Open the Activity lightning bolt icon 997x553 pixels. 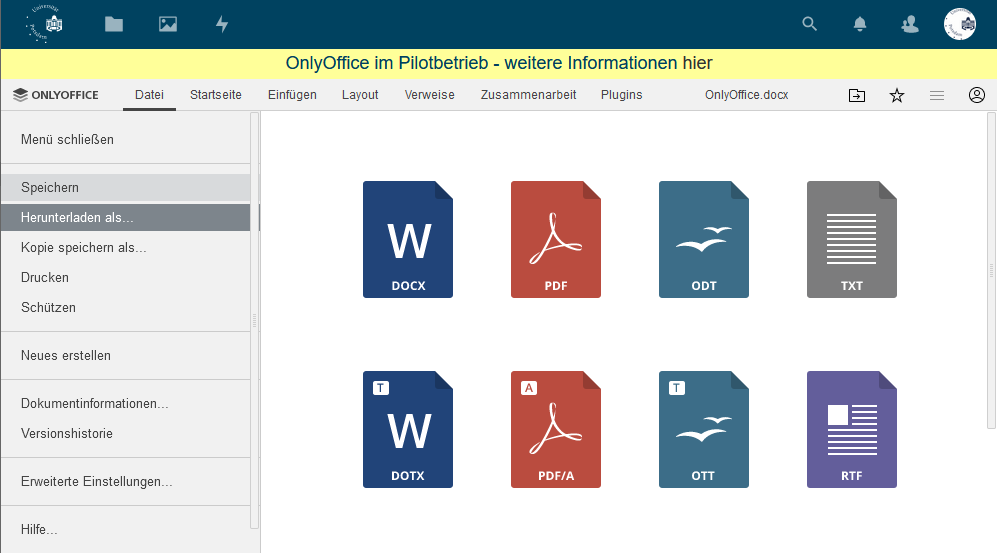coord(222,24)
